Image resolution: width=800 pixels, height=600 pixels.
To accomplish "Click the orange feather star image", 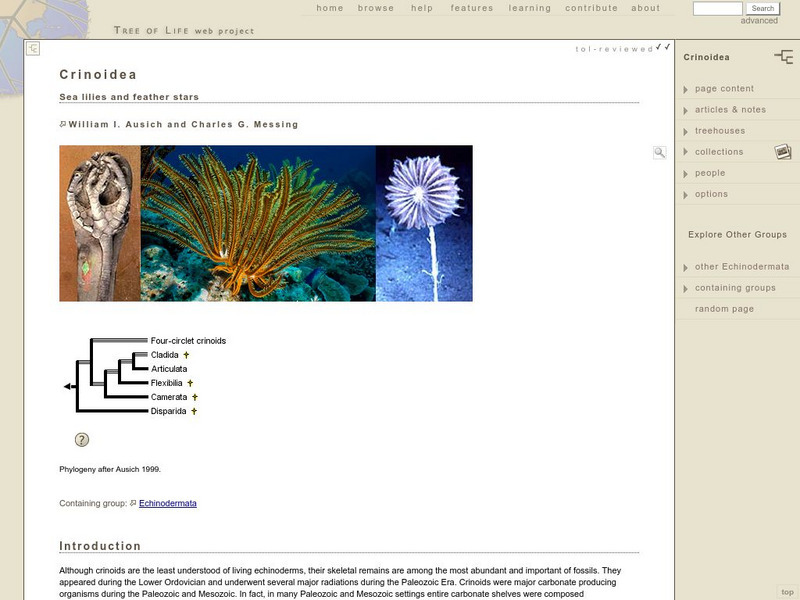I will coord(258,223).
